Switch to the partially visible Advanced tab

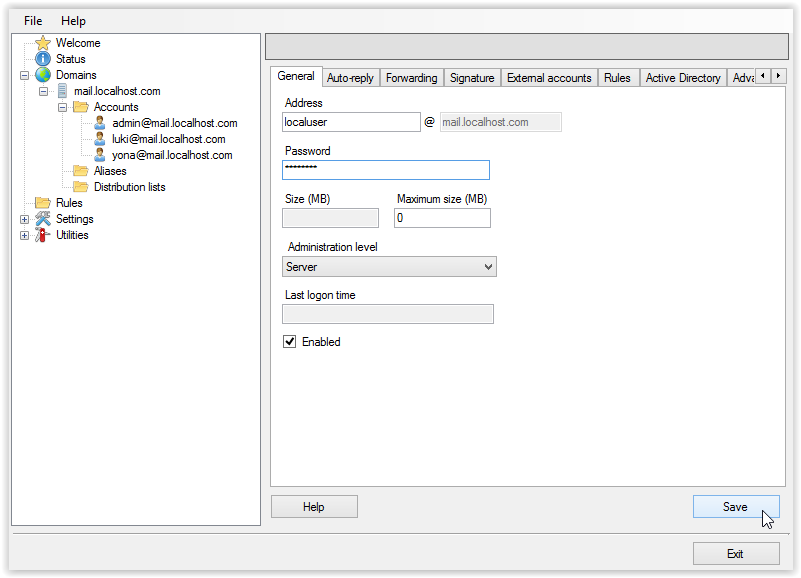click(742, 78)
